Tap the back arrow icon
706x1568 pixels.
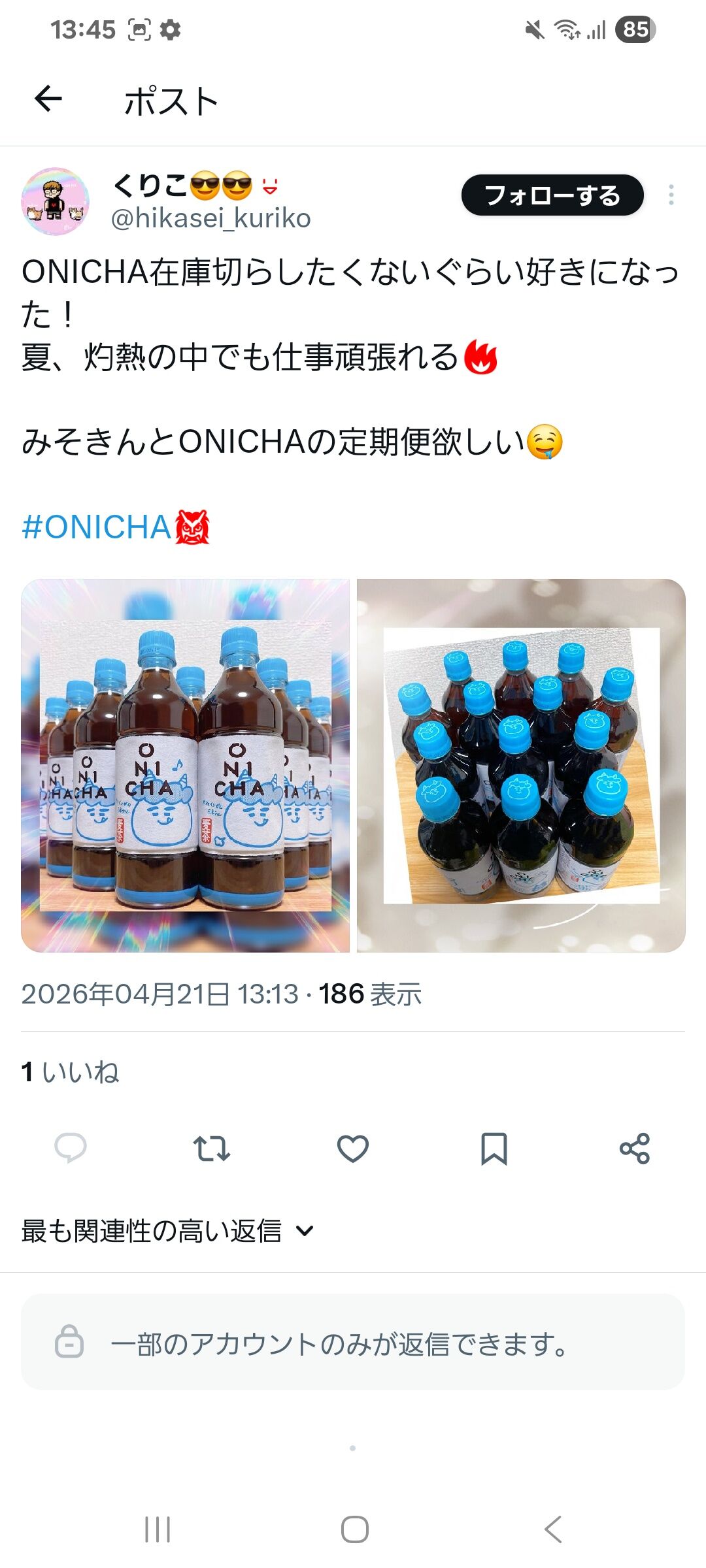pyautogui.click(x=48, y=99)
